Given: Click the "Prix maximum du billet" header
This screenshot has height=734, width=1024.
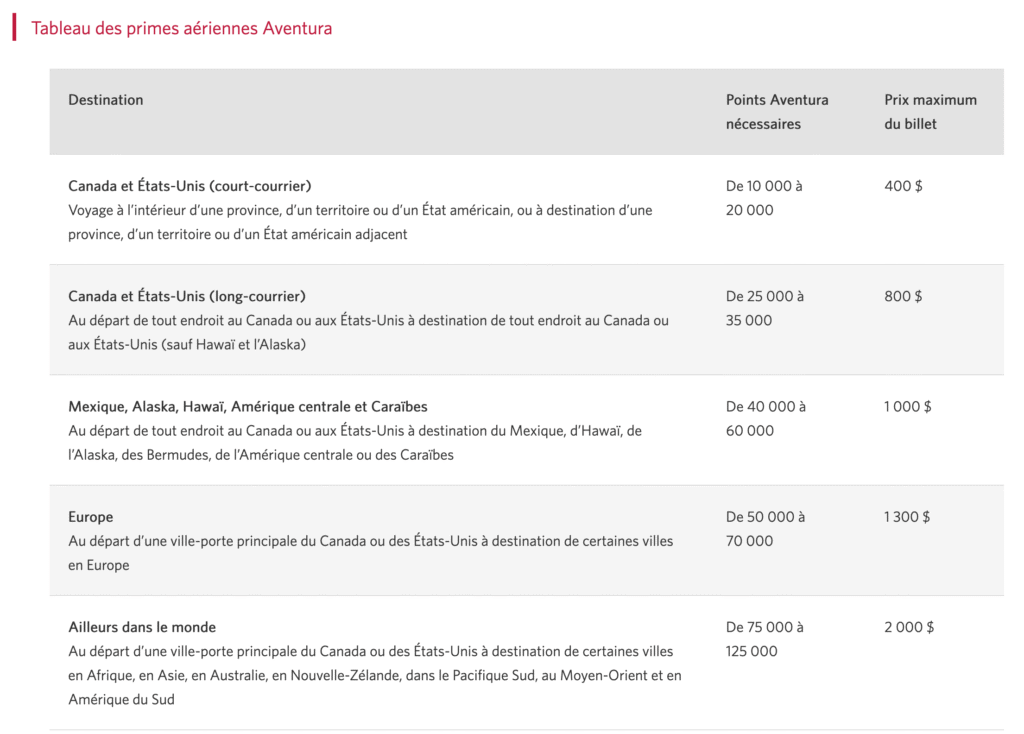Looking at the screenshot, I should [930, 112].
